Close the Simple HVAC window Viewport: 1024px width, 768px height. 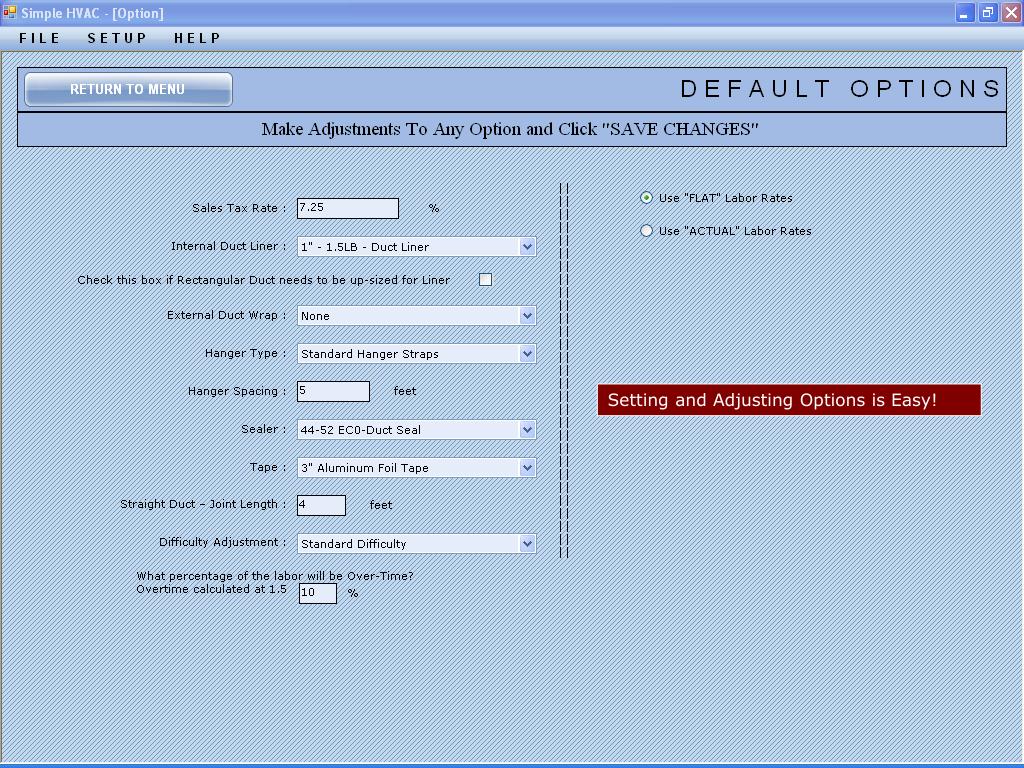click(x=1011, y=12)
